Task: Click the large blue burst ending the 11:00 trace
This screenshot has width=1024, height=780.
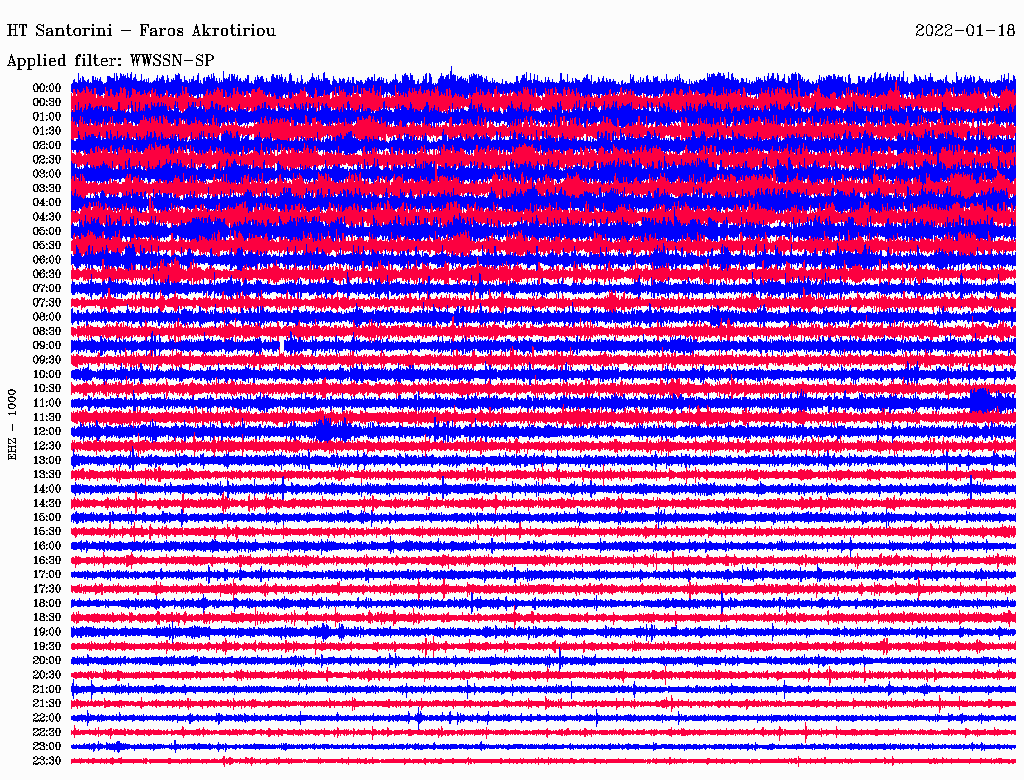Action: [980, 400]
